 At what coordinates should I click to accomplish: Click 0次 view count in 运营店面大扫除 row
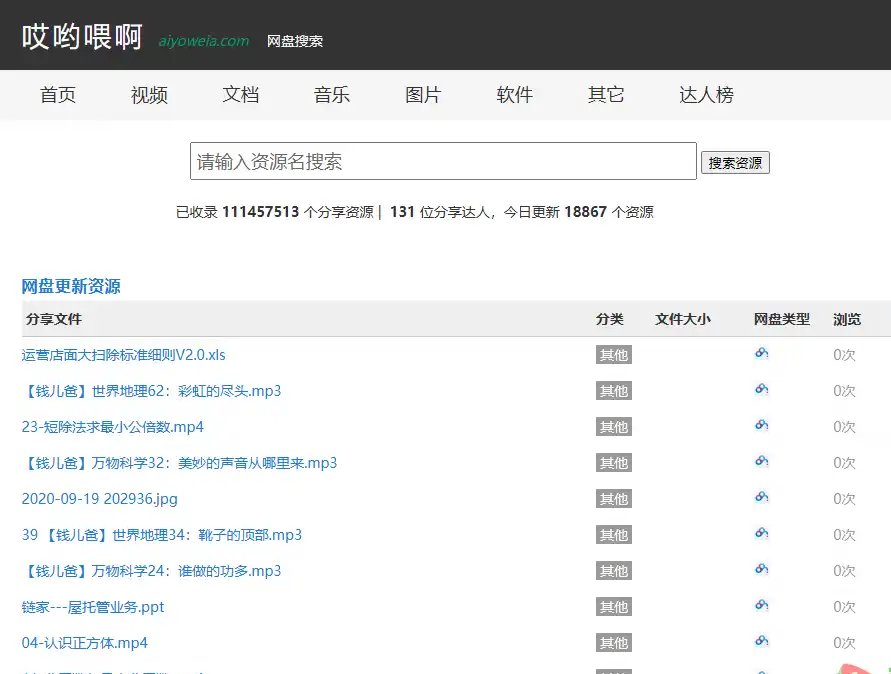click(x=844, y=355)
